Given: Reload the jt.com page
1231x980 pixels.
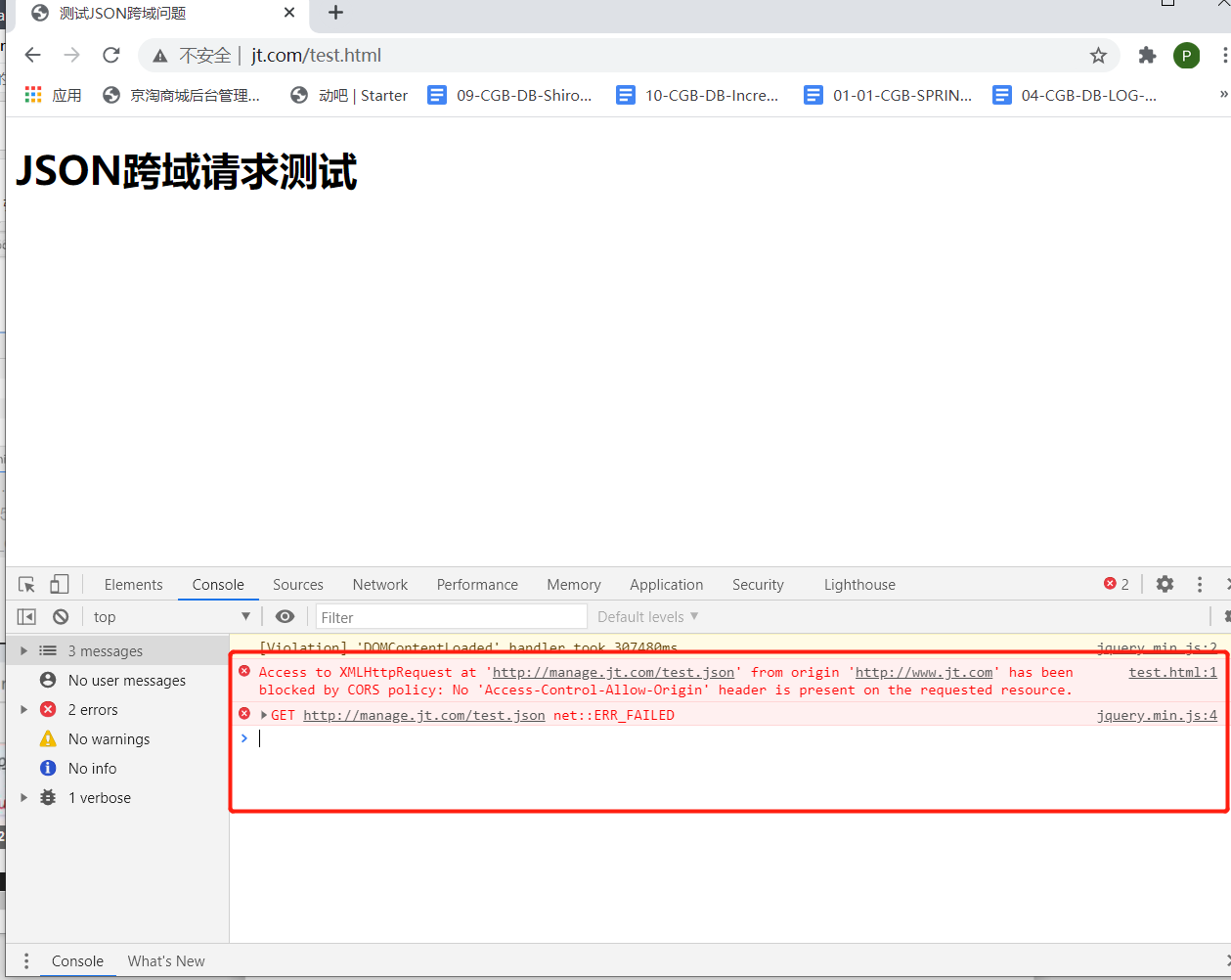Looking at the screenshot, I should click(x=110, y=56).
